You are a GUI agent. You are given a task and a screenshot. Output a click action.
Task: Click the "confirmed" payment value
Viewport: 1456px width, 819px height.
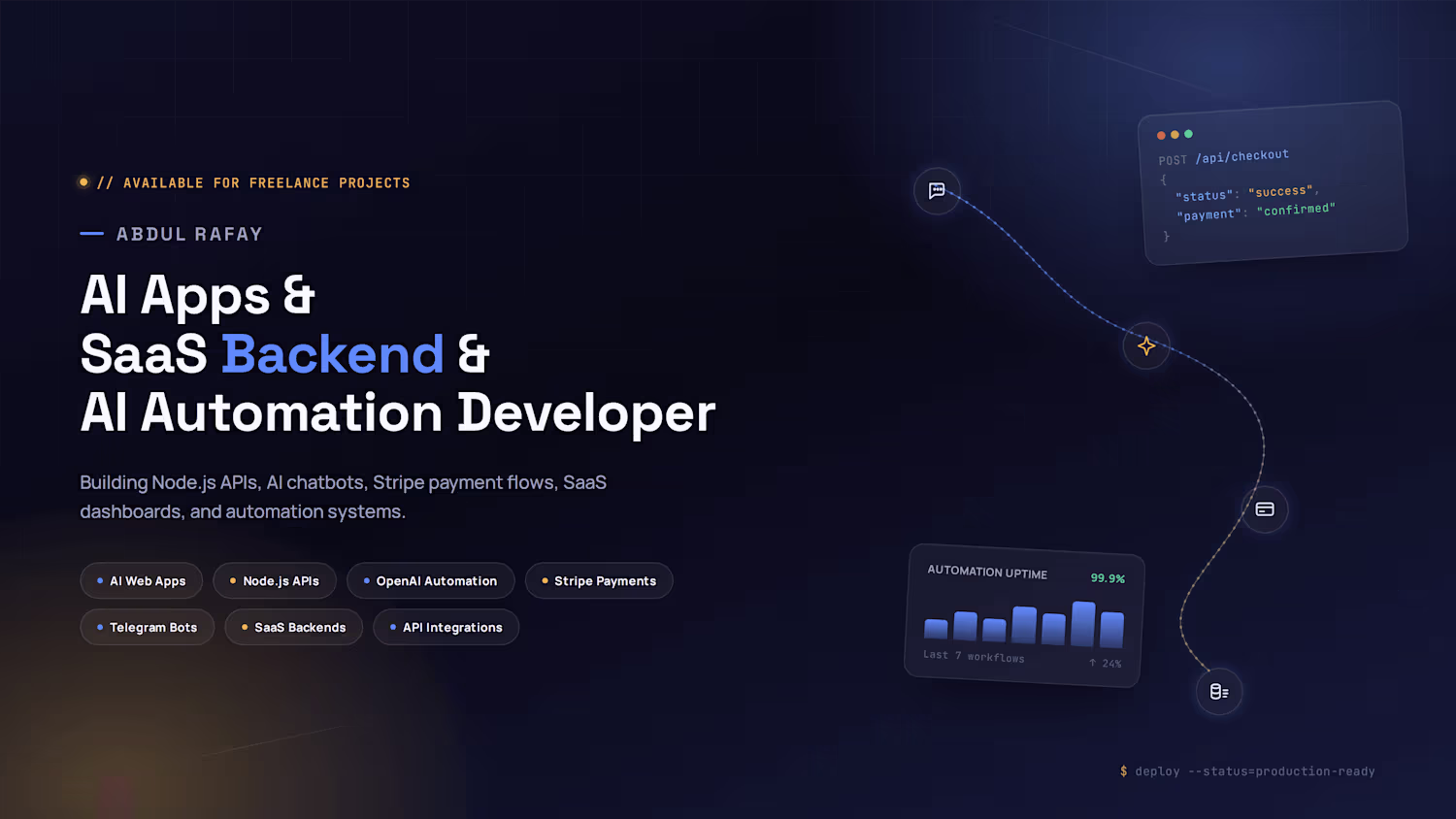1296,210
